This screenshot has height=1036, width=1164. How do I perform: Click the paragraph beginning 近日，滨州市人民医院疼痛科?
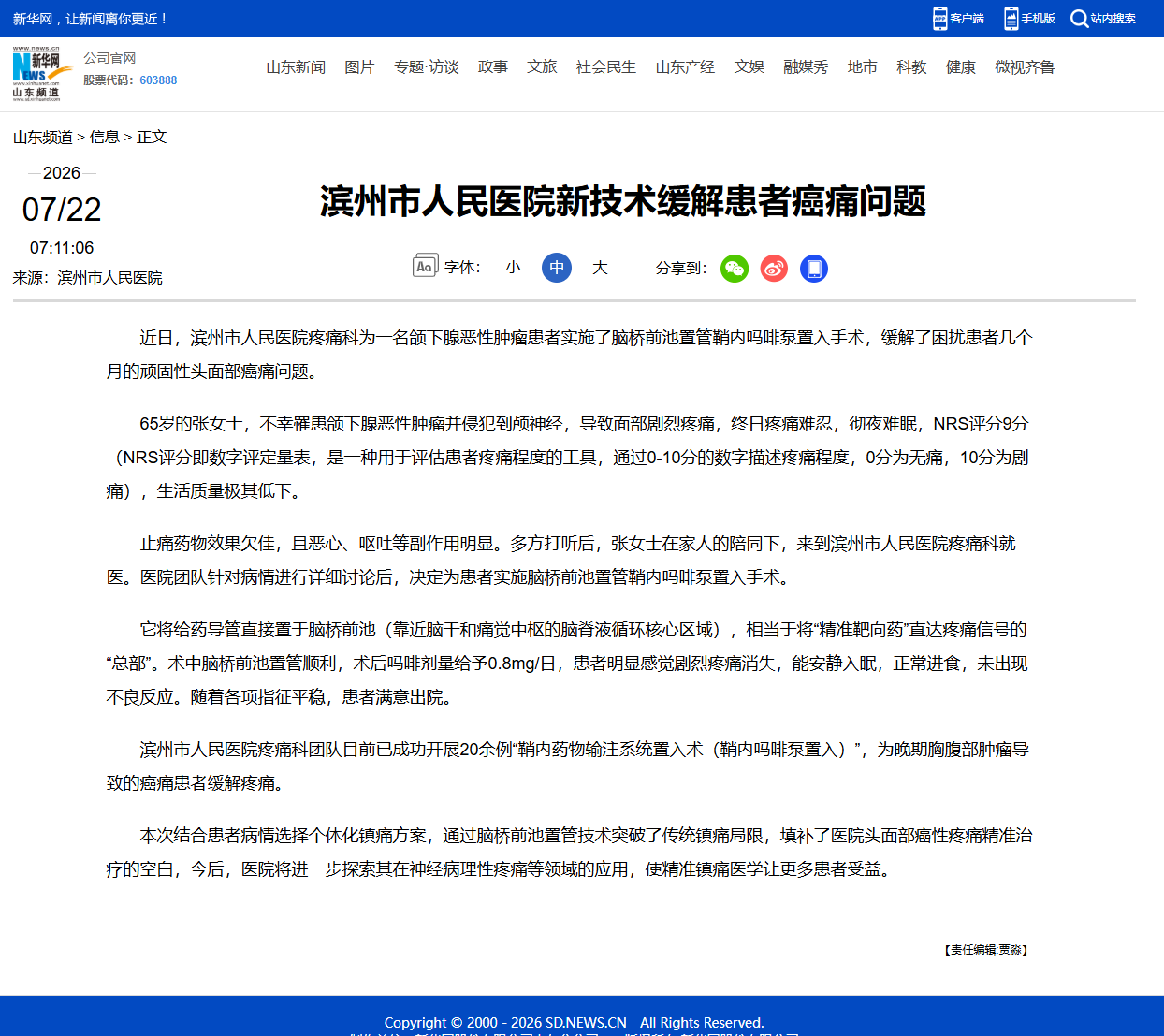coord(569,355)
